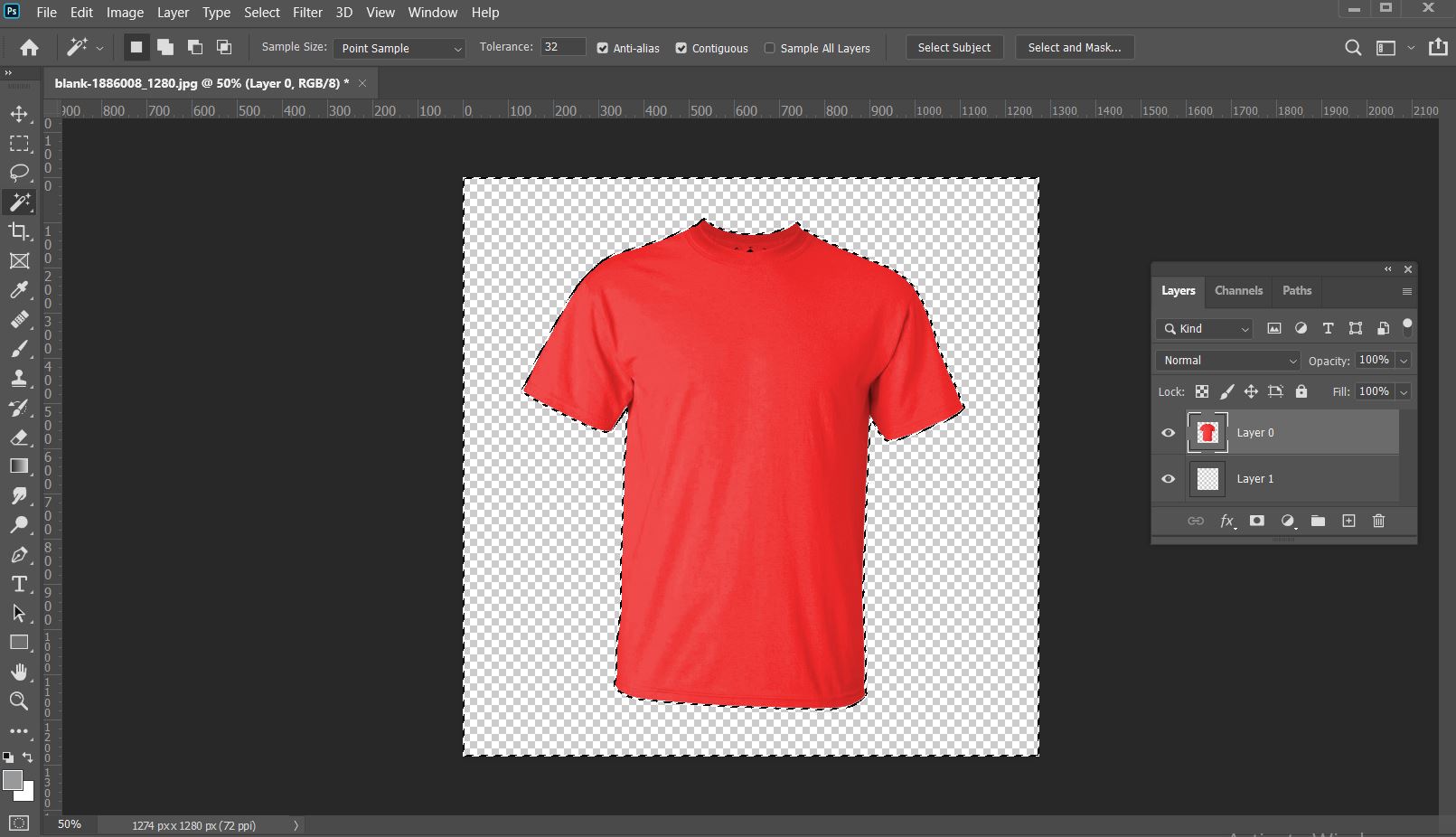Hide Layer 0 visibility

1168,433
